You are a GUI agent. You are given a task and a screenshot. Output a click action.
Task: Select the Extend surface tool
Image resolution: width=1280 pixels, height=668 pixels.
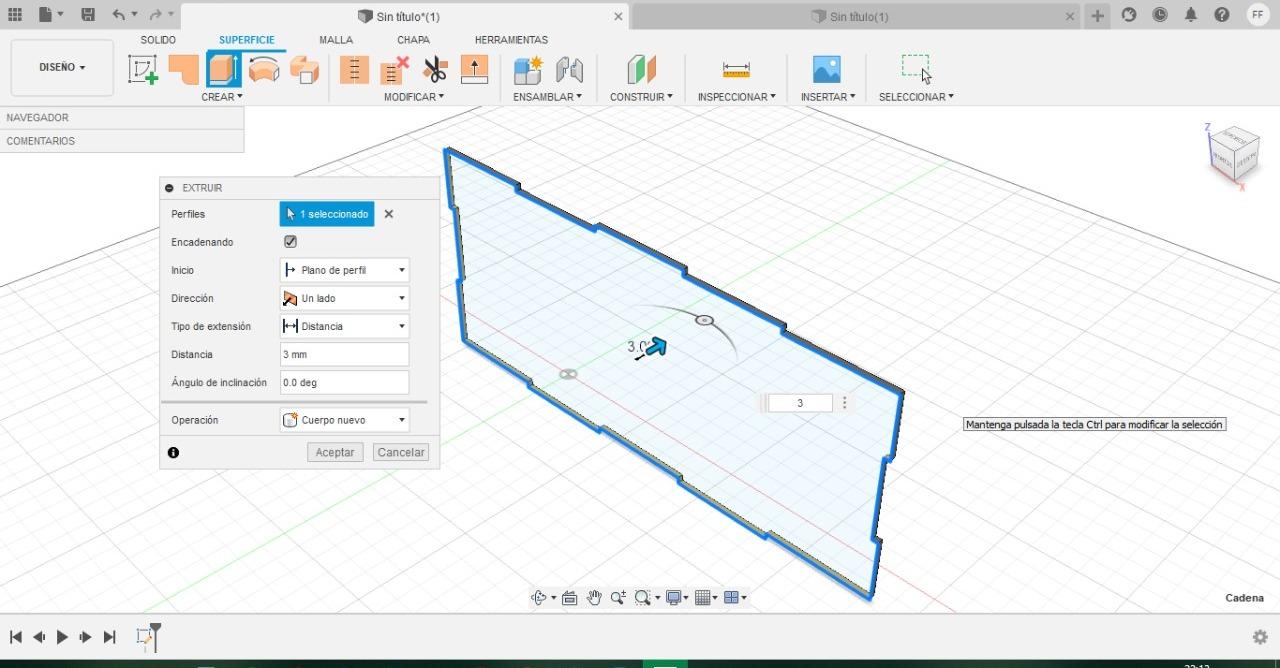point(474,70)
